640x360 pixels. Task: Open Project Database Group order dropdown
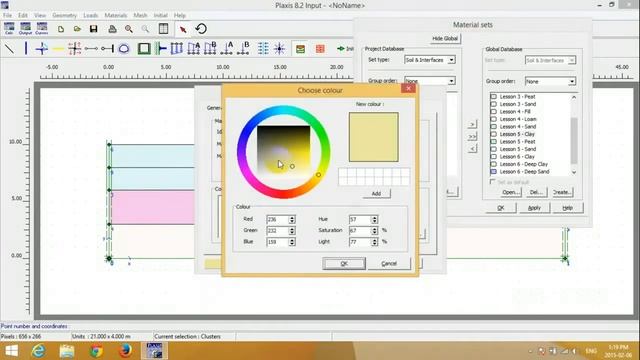click(451, 81)
